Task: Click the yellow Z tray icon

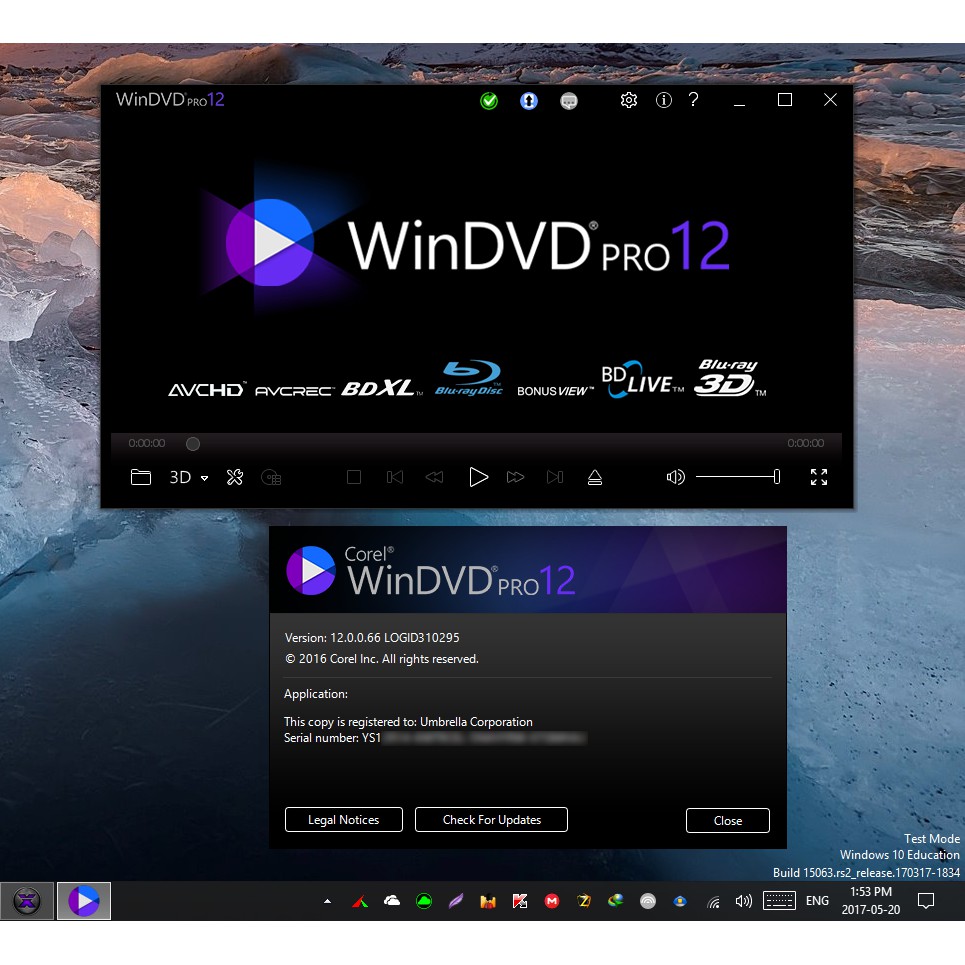Action: [x=584, y=902]
